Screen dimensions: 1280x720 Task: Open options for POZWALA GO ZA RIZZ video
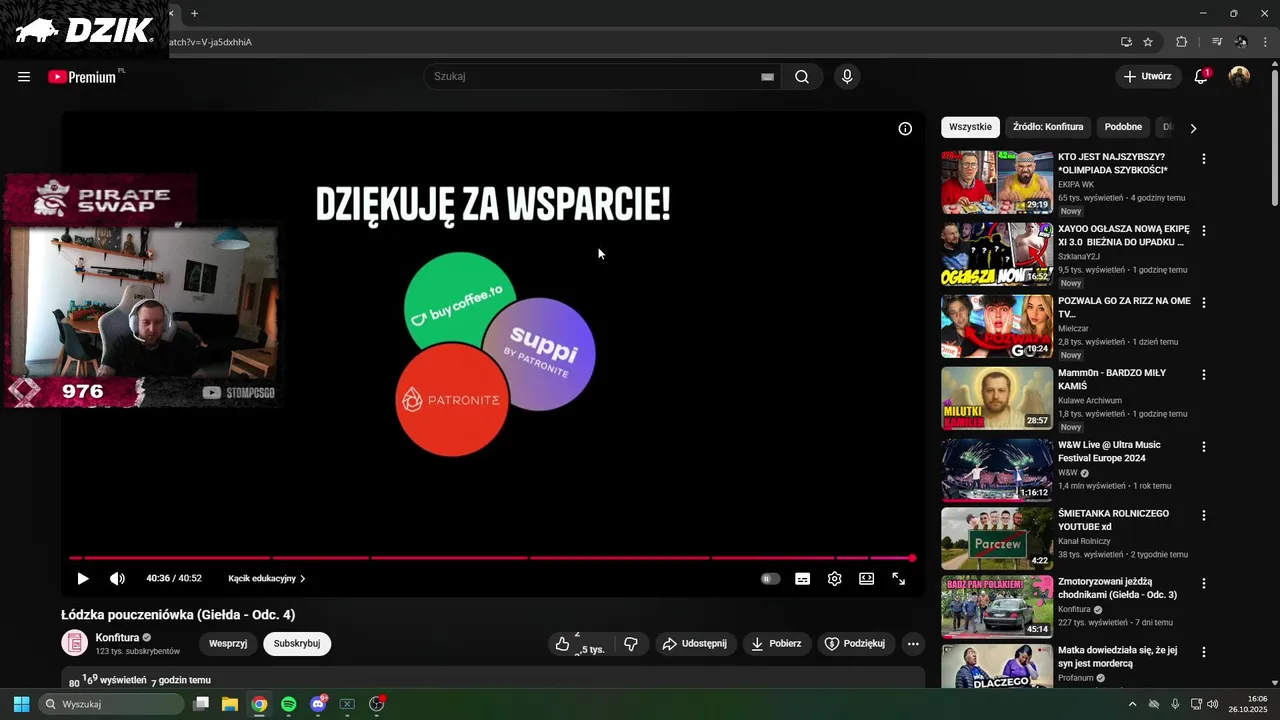pos(1204,303)
